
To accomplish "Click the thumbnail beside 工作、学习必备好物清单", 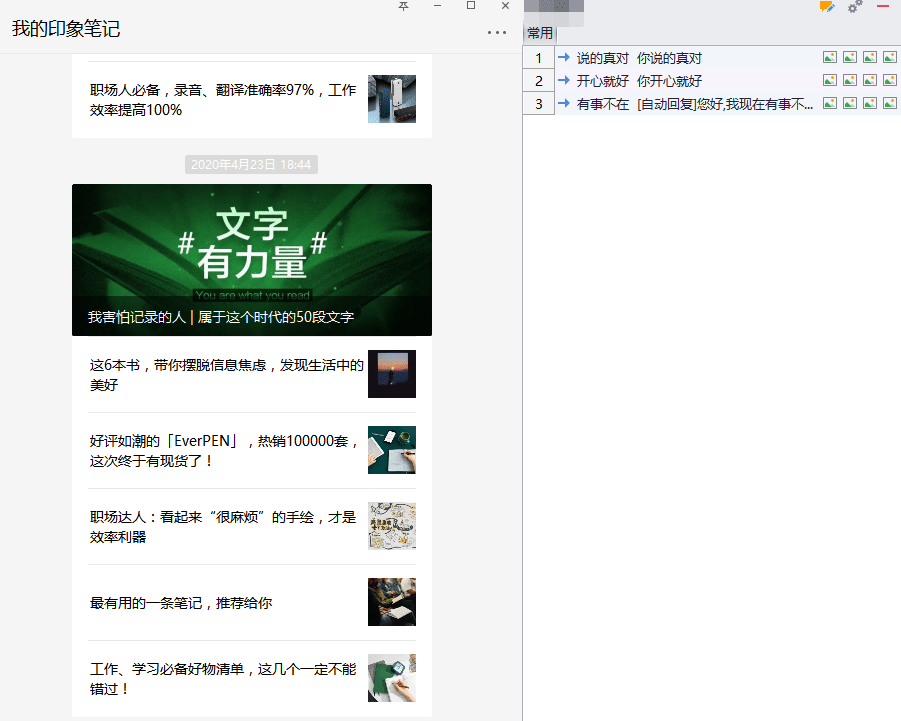I will pos(392,678).
